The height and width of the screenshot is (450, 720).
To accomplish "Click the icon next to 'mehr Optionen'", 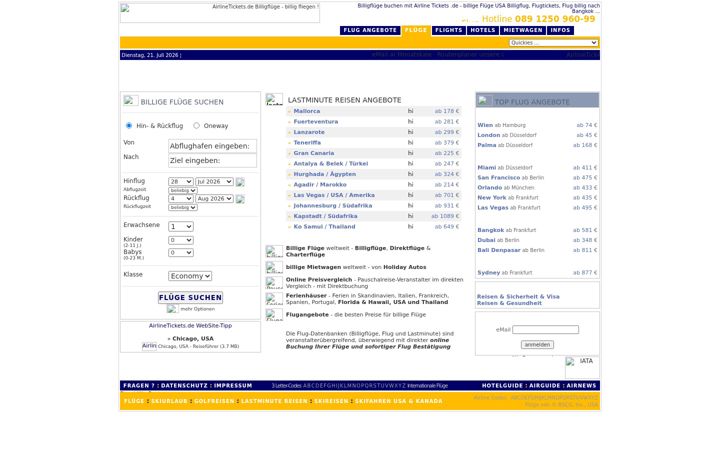I will coord(172,309).
